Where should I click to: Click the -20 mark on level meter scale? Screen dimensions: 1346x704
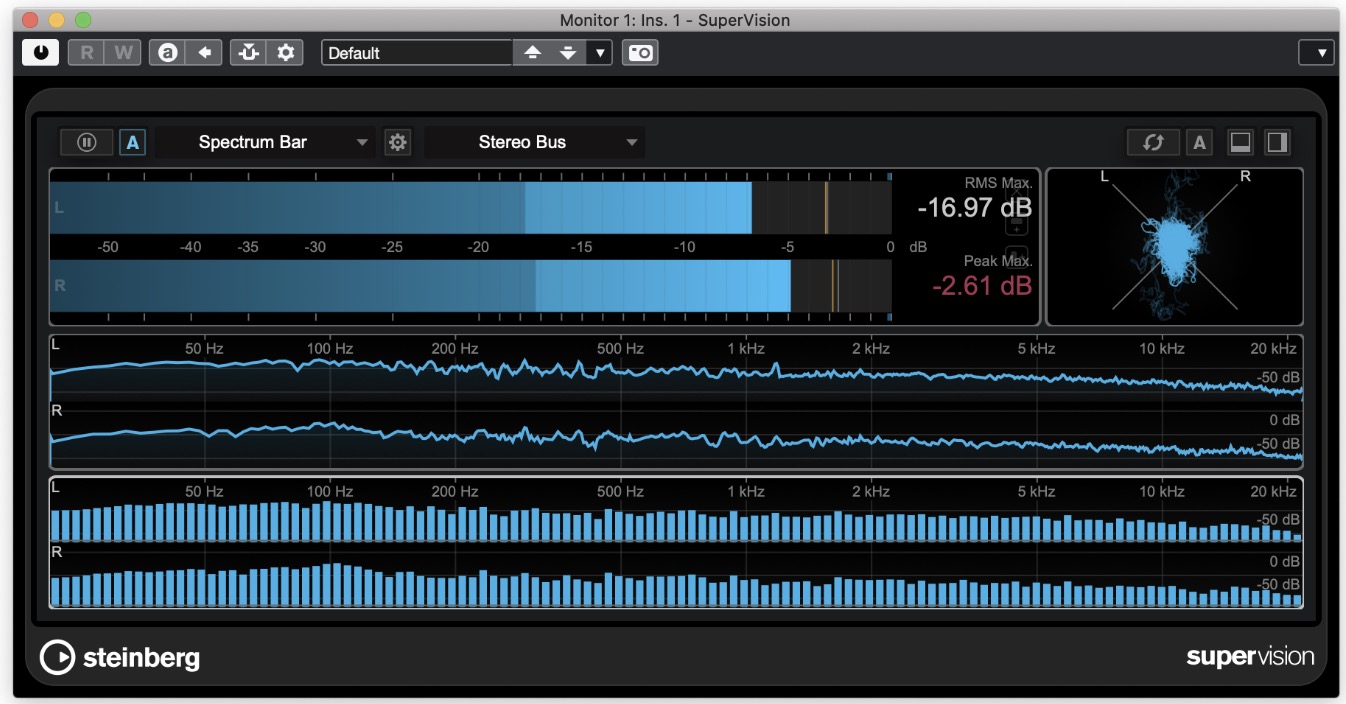coord(478,247)
